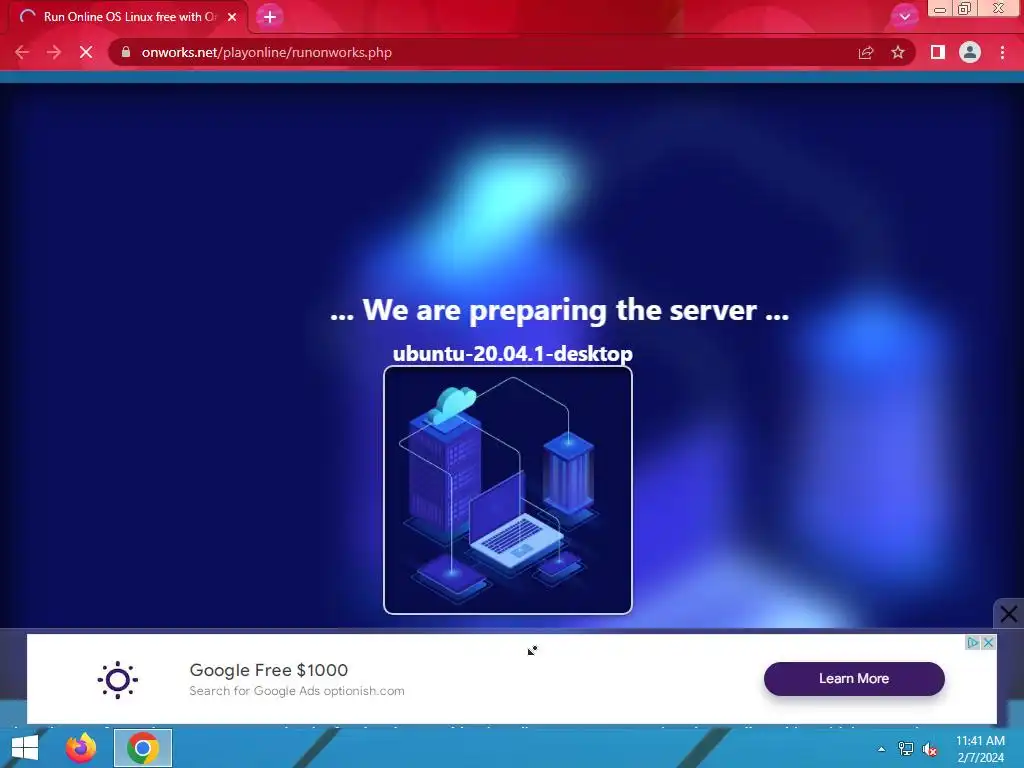Viewport: 1024px width, 768px height.
Task: Open the Chrome profile avatar menu
Action: point(970,52)
